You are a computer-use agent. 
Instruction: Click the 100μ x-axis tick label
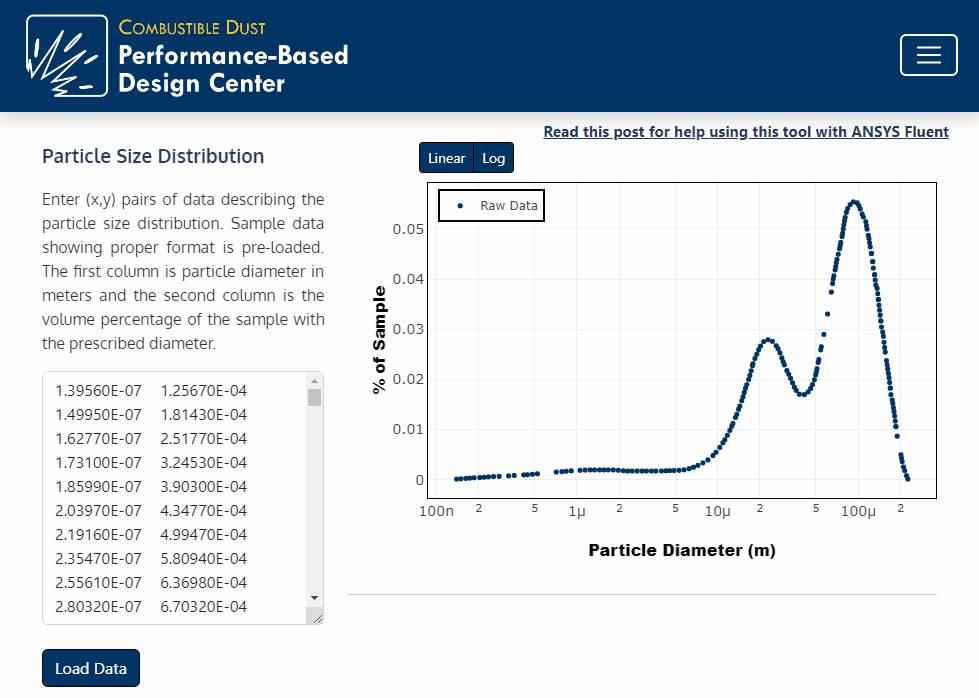[x=858, y=511]
